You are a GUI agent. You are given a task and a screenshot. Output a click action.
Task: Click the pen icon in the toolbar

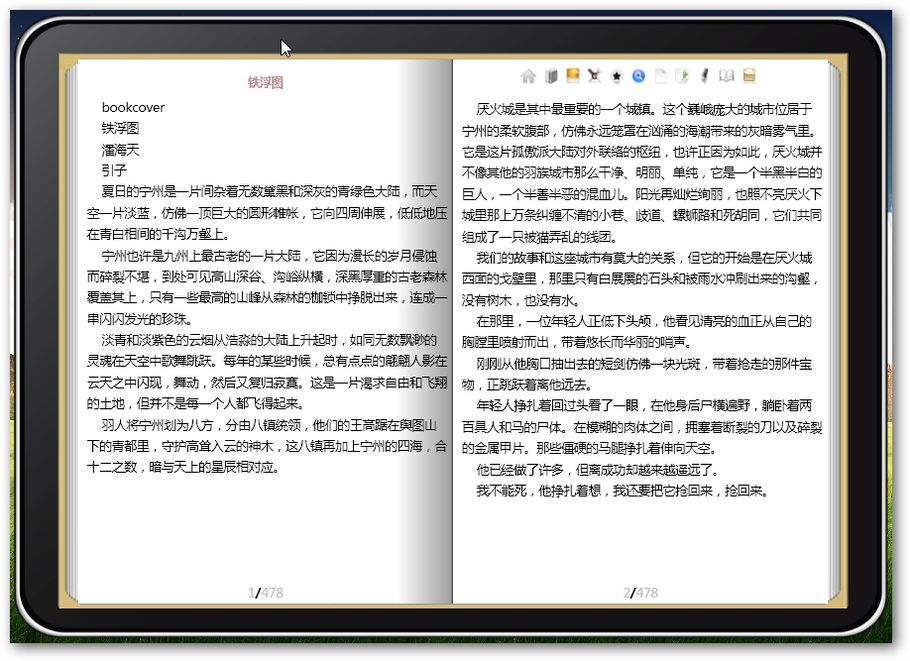coord(704,76)
